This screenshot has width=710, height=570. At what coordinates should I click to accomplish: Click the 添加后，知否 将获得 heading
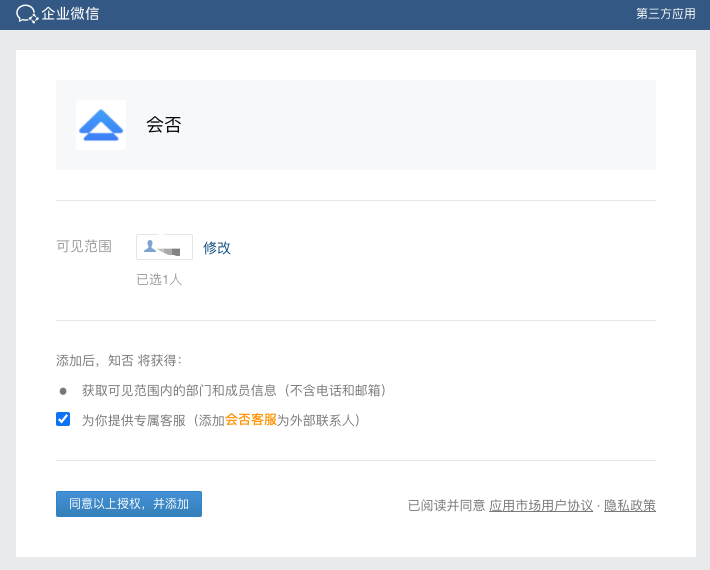119,360
